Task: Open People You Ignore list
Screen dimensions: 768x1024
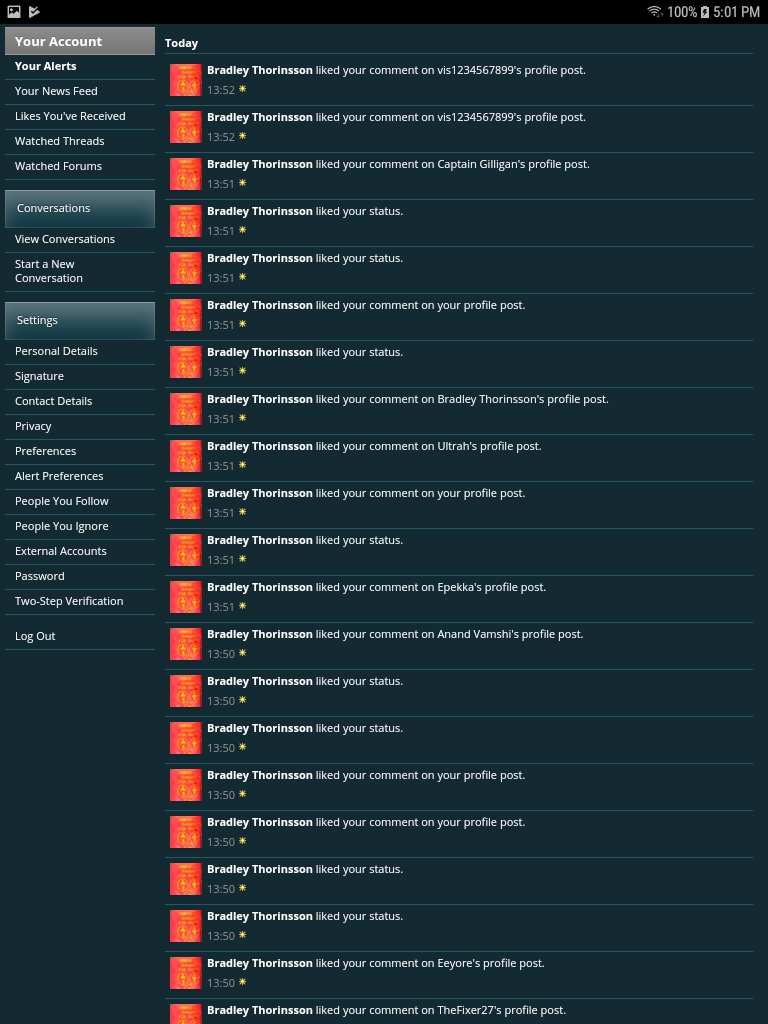Action: [x=61, y=526]
